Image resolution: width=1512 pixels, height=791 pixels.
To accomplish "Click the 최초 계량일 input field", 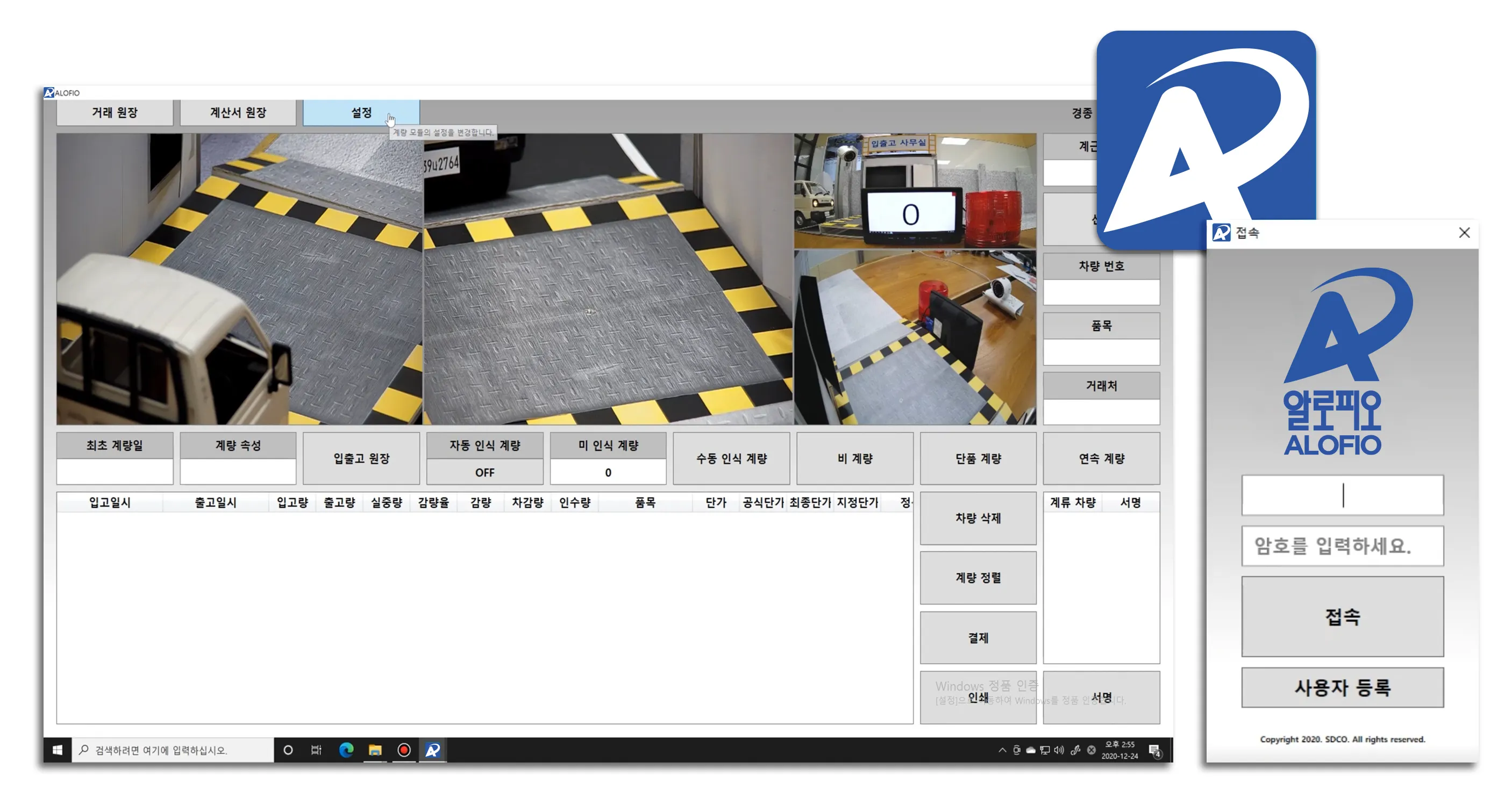I will click(115, 472).
